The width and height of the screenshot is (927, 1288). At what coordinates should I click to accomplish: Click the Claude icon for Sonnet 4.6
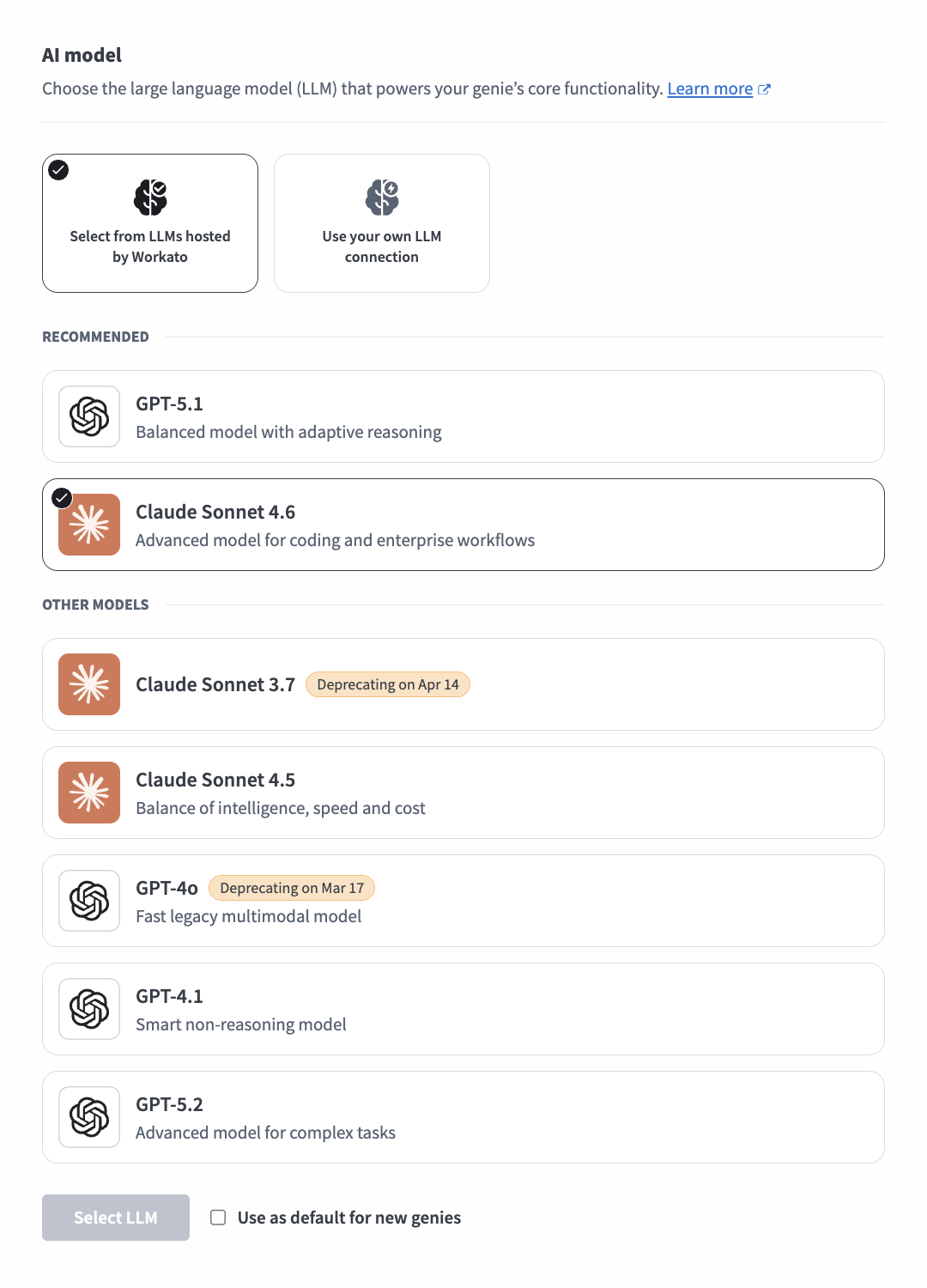(x=89, y=525)
